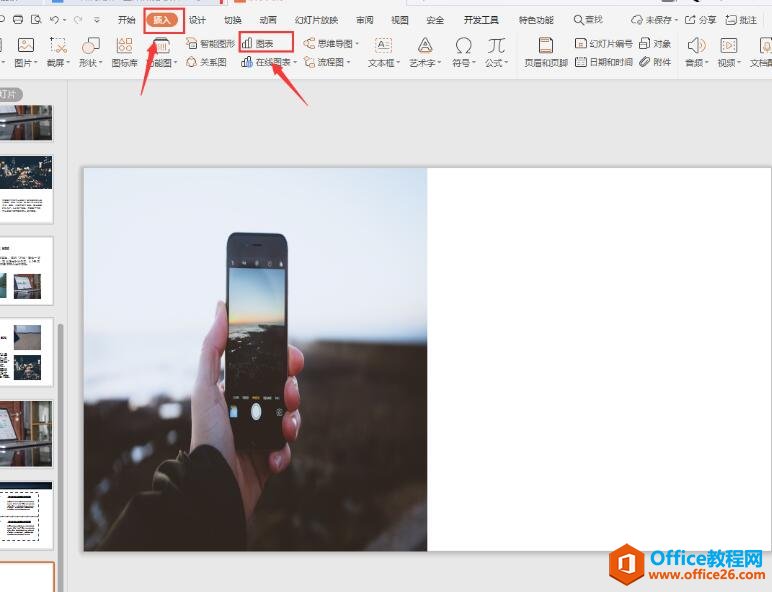Expand the 形状 dropdown arrow
The height and width of the screenshot is (592, 772).
pyautogui.click(x=100, y=63)
